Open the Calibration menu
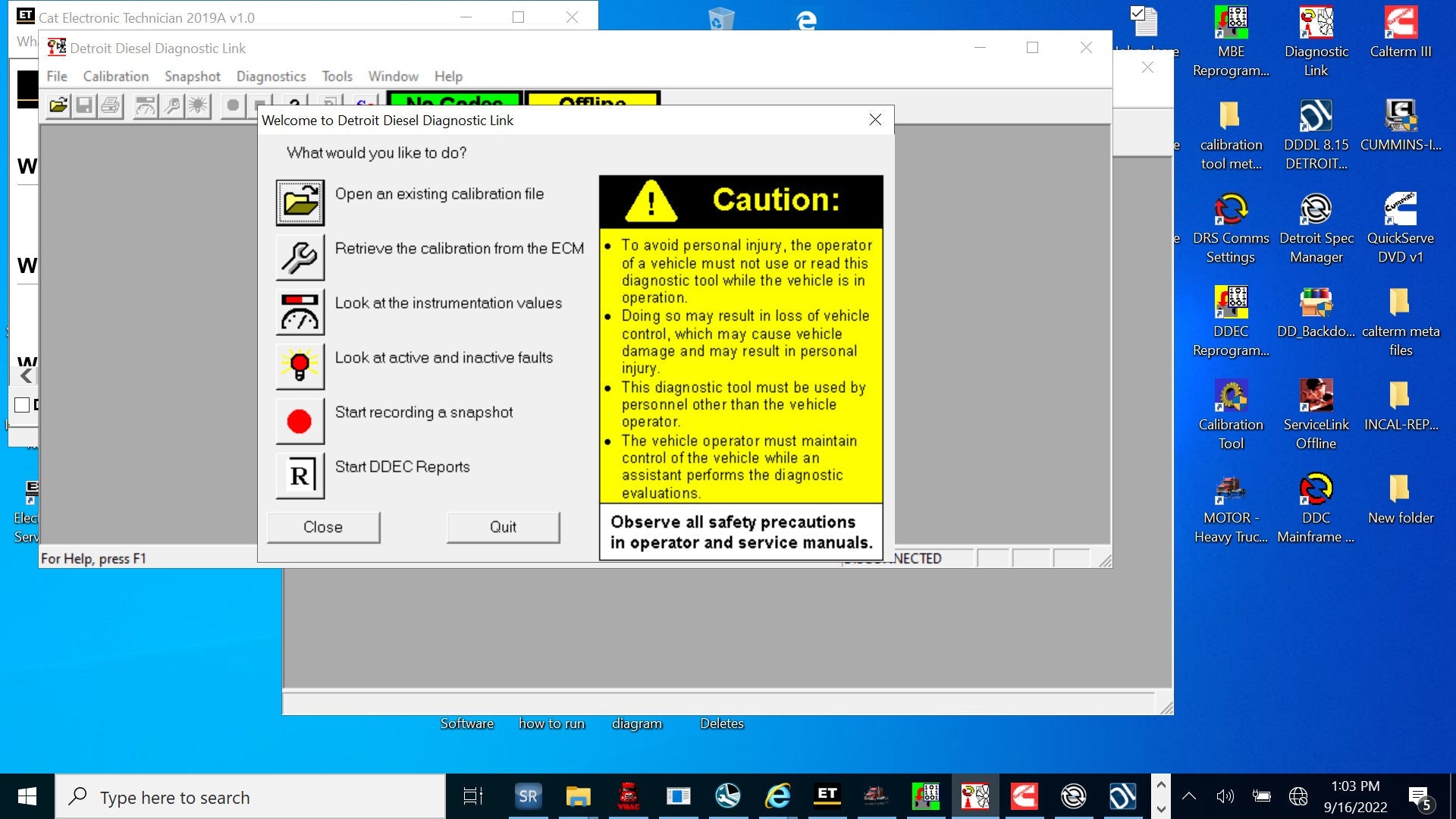This screenshot has height=819, width=1456. coord(115,76)
